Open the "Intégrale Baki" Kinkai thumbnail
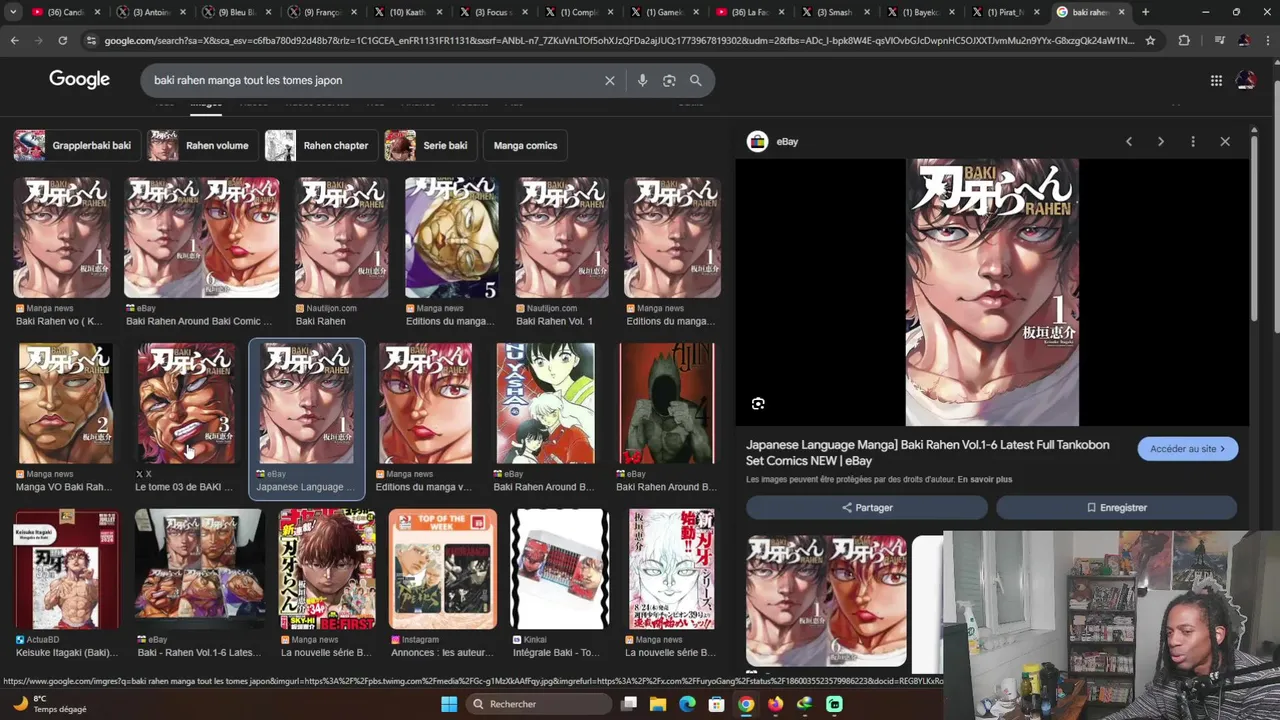Image resolution: width=1280 pixels, height=720 pixels. pyautogui.click(x=559, y=569)
